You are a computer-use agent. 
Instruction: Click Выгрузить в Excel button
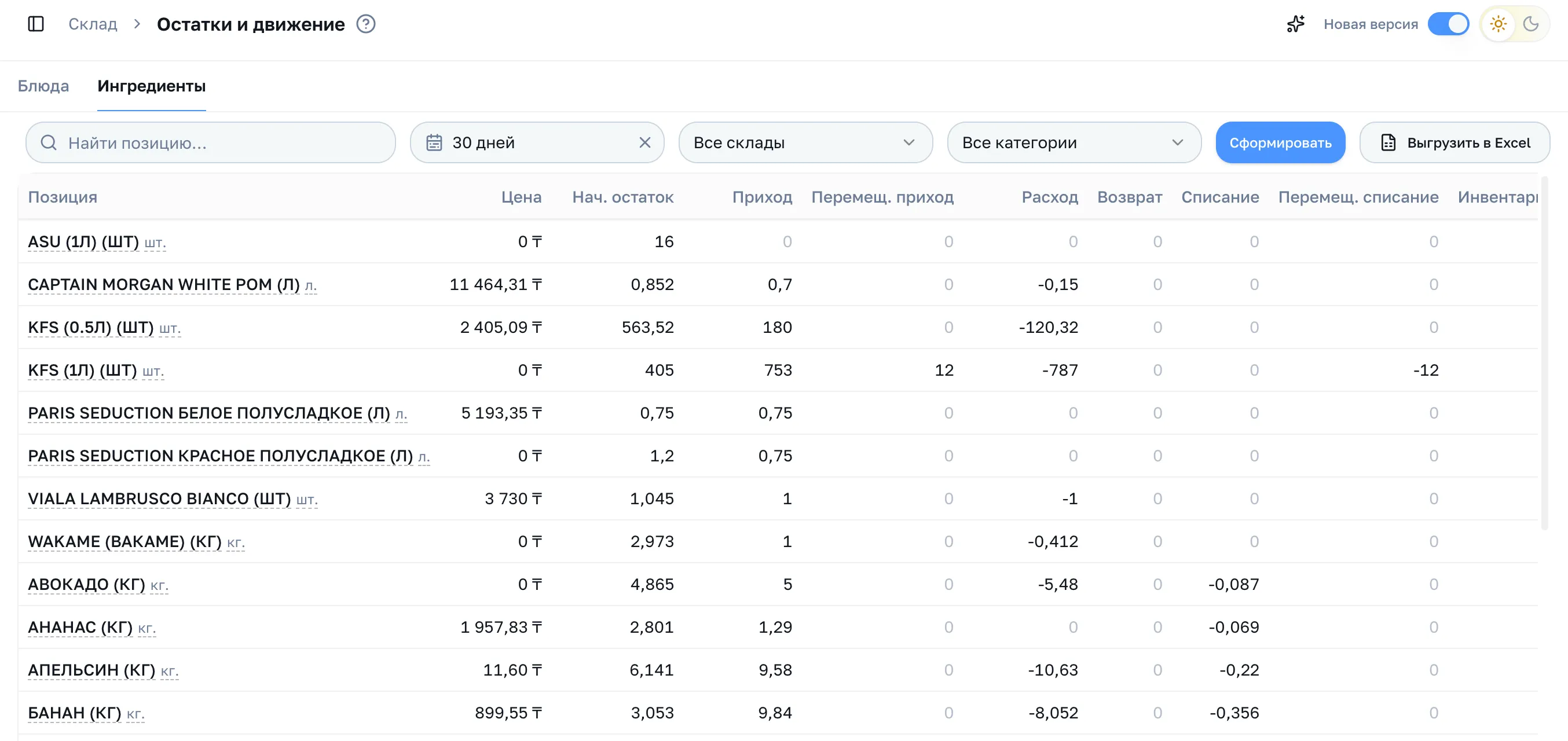coord(1454,142)
